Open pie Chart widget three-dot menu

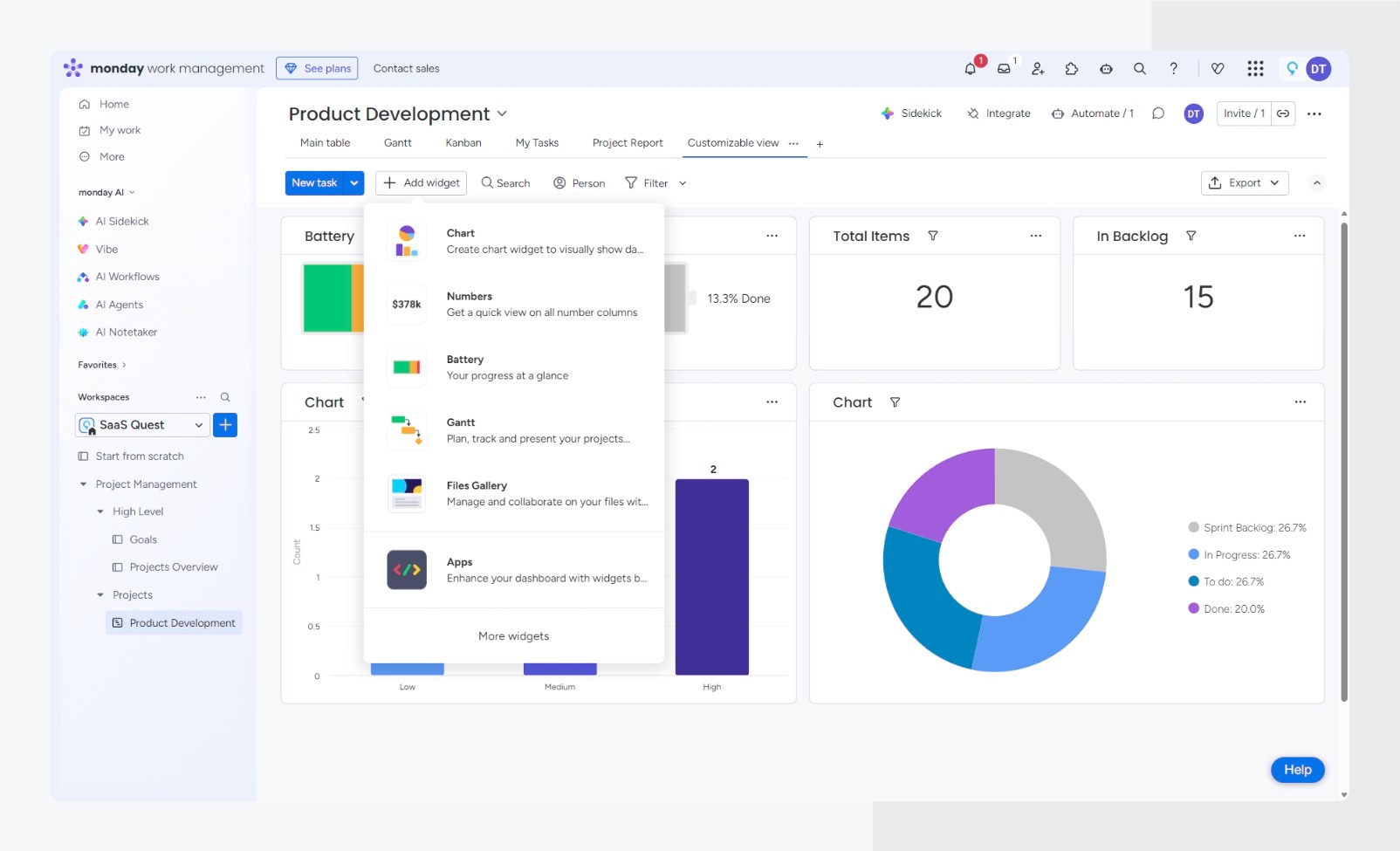click(x=1300, y=402)
